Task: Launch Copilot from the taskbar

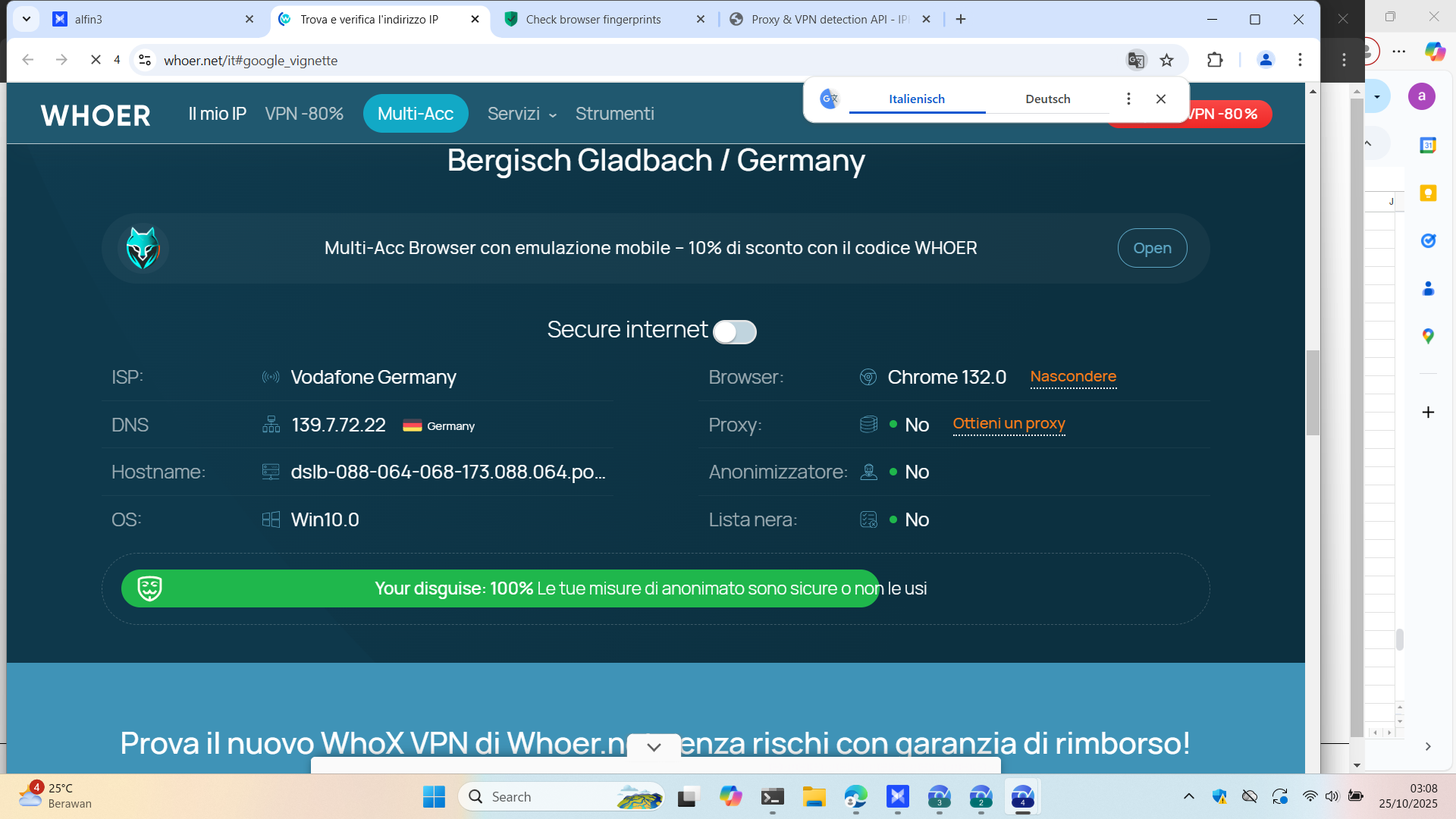Action: 730,796
